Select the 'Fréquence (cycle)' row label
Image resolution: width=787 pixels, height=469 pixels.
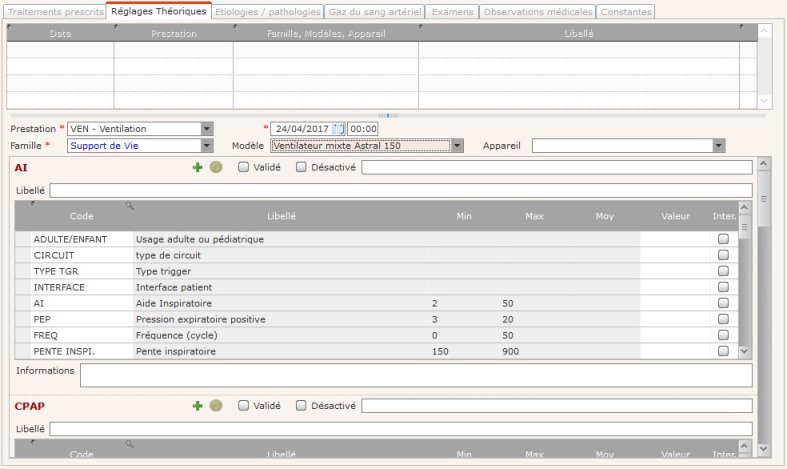click(x=176, y=335)
